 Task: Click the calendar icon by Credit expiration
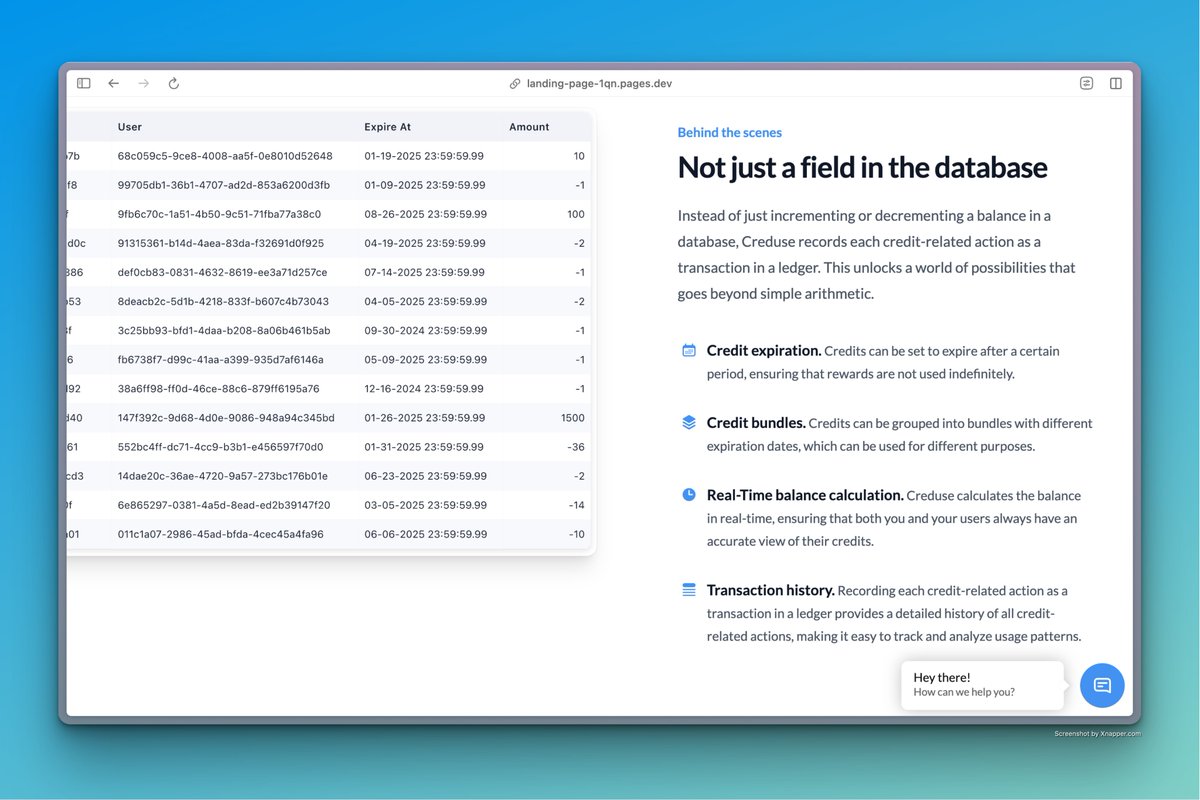click(689, 351)
